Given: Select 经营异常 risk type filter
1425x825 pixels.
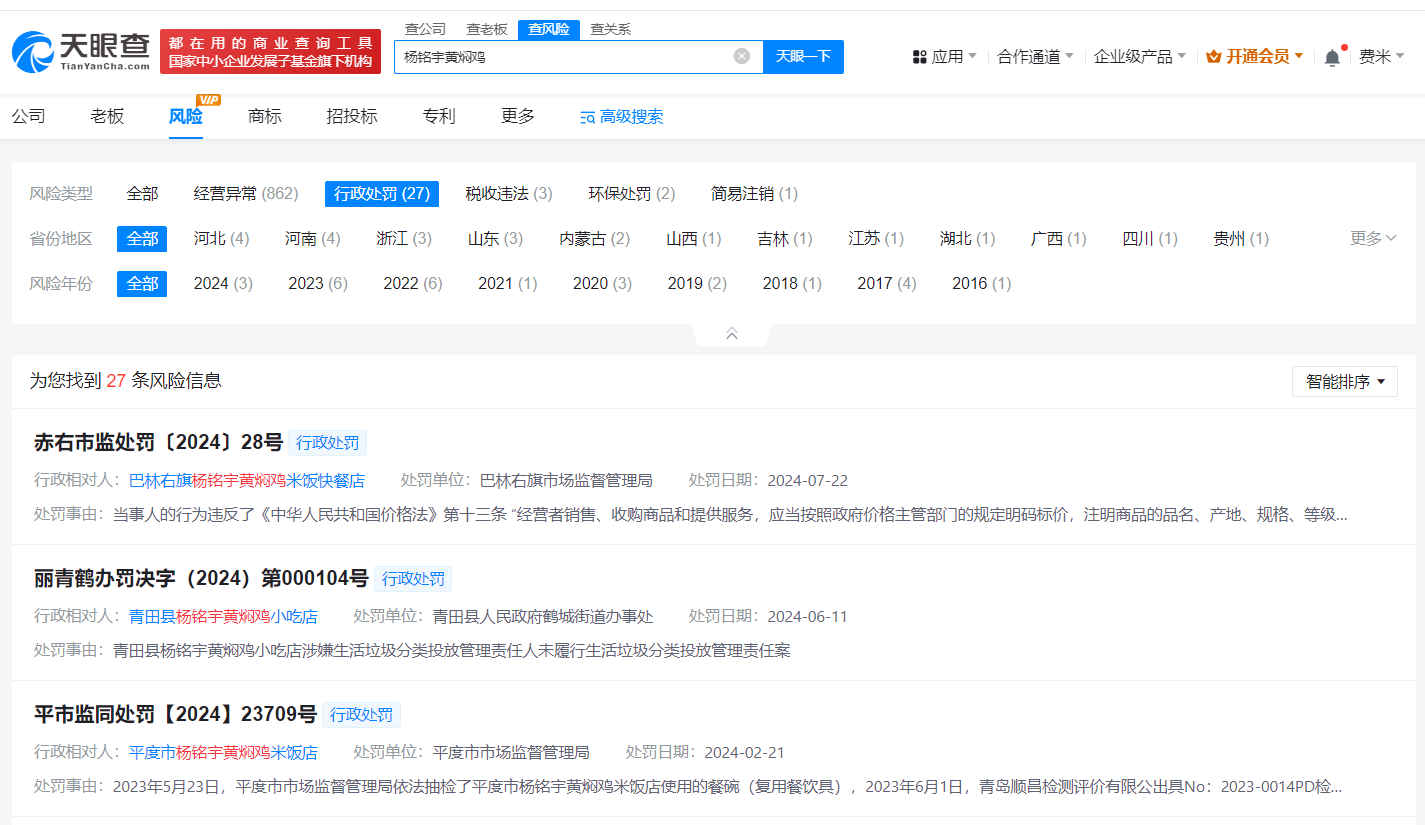Looking at the screenshot, I should pos(245,194).
